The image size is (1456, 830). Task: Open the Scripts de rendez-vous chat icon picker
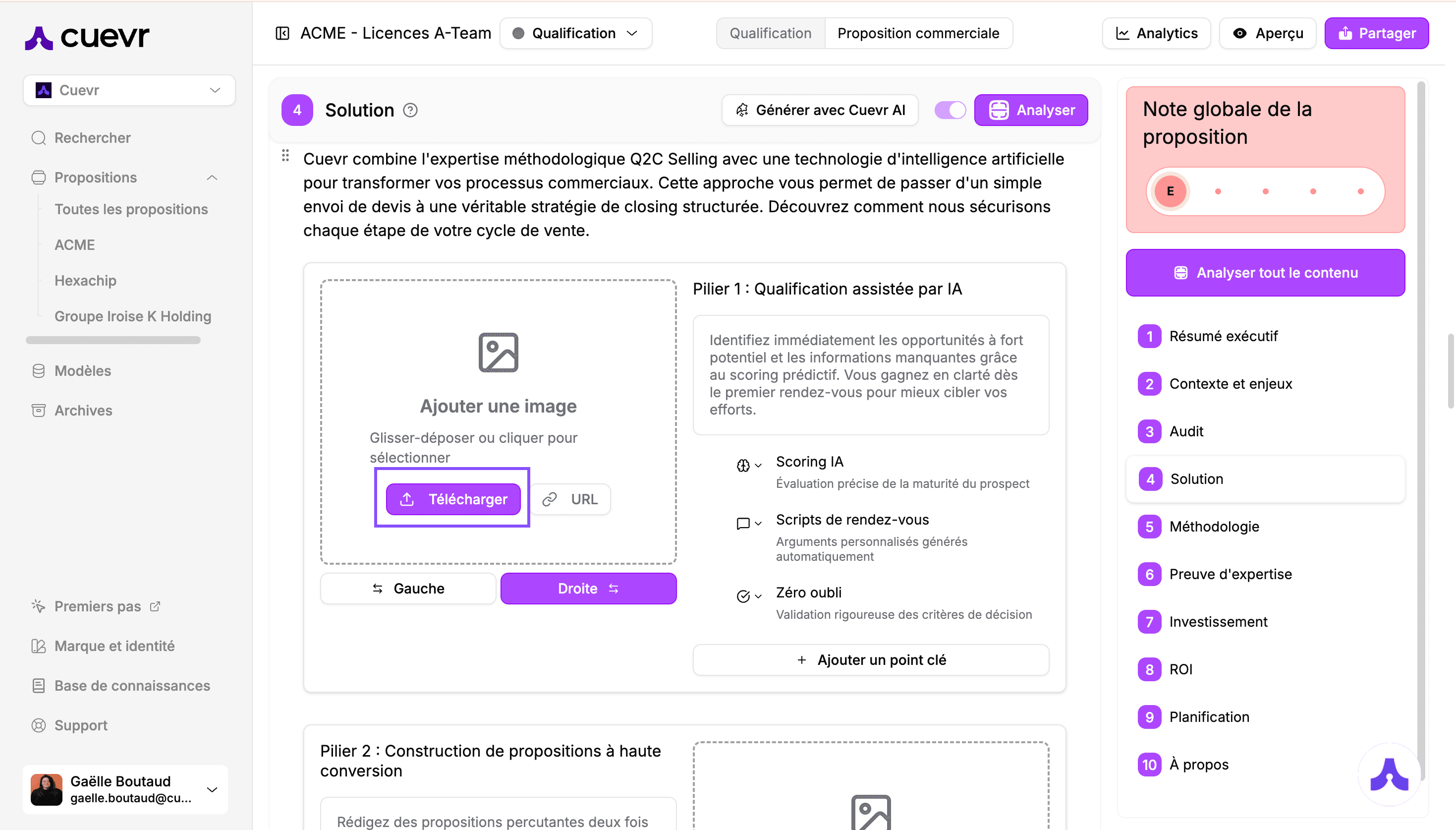tap(748, 523)
